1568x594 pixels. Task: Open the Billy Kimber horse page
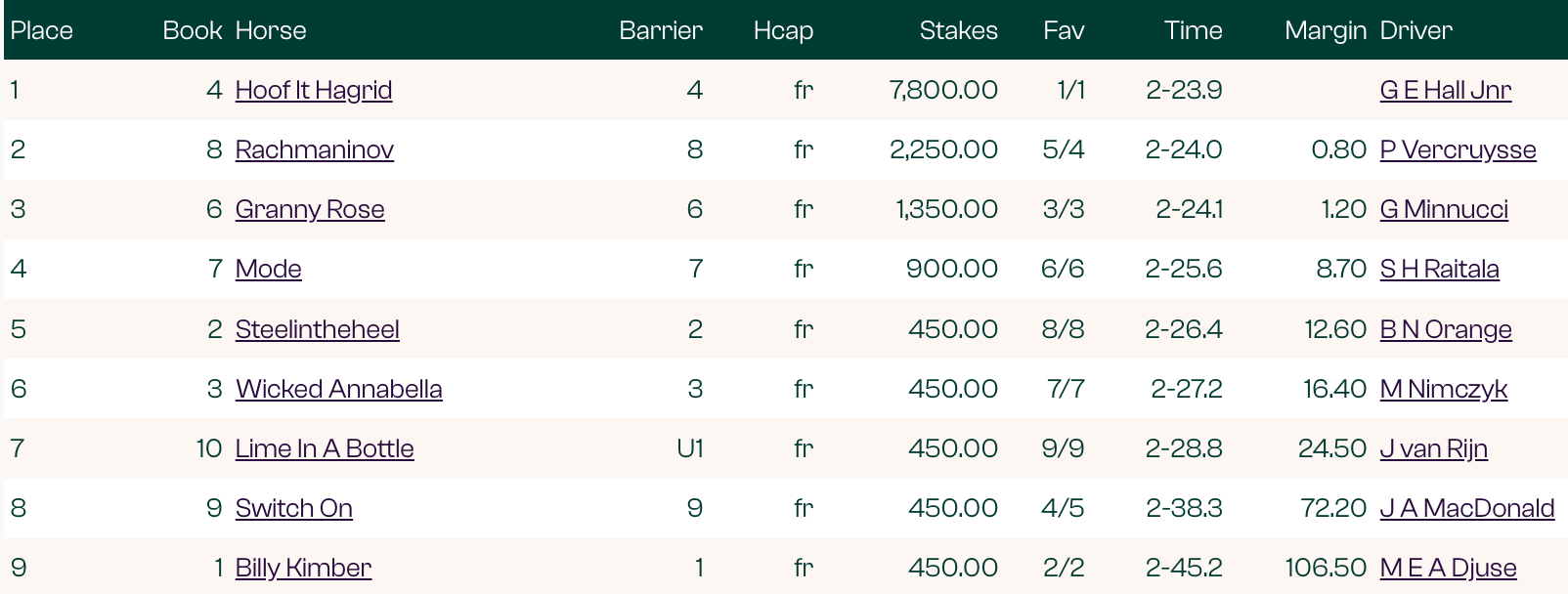click(x=303, y=568)
